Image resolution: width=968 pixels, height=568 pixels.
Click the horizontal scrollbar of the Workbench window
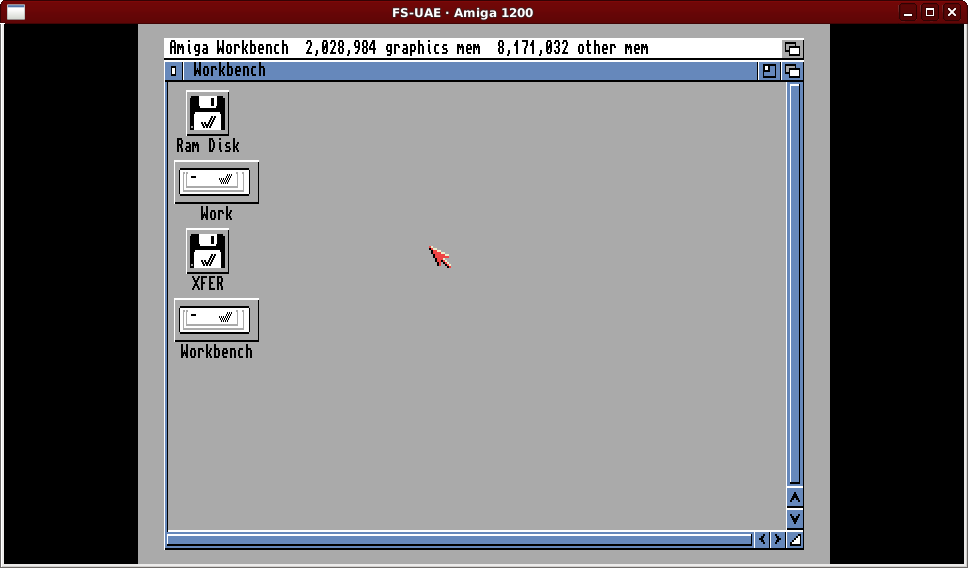pyautogui.click(x=458, y=540)
